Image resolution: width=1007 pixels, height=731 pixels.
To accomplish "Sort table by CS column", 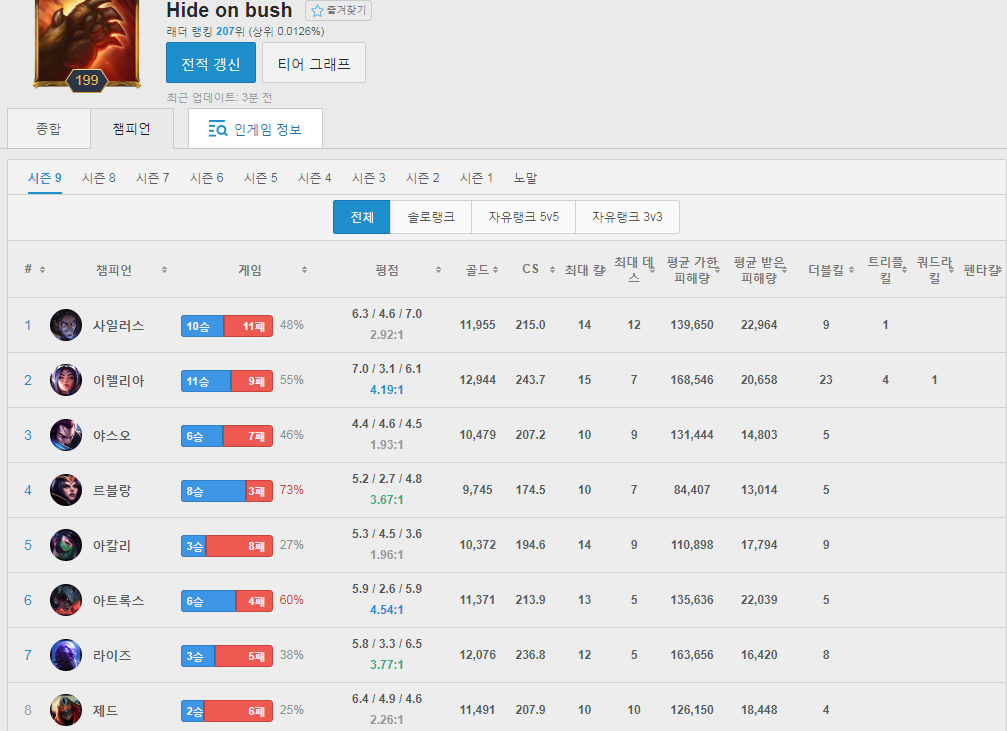I will click(537, 270).
